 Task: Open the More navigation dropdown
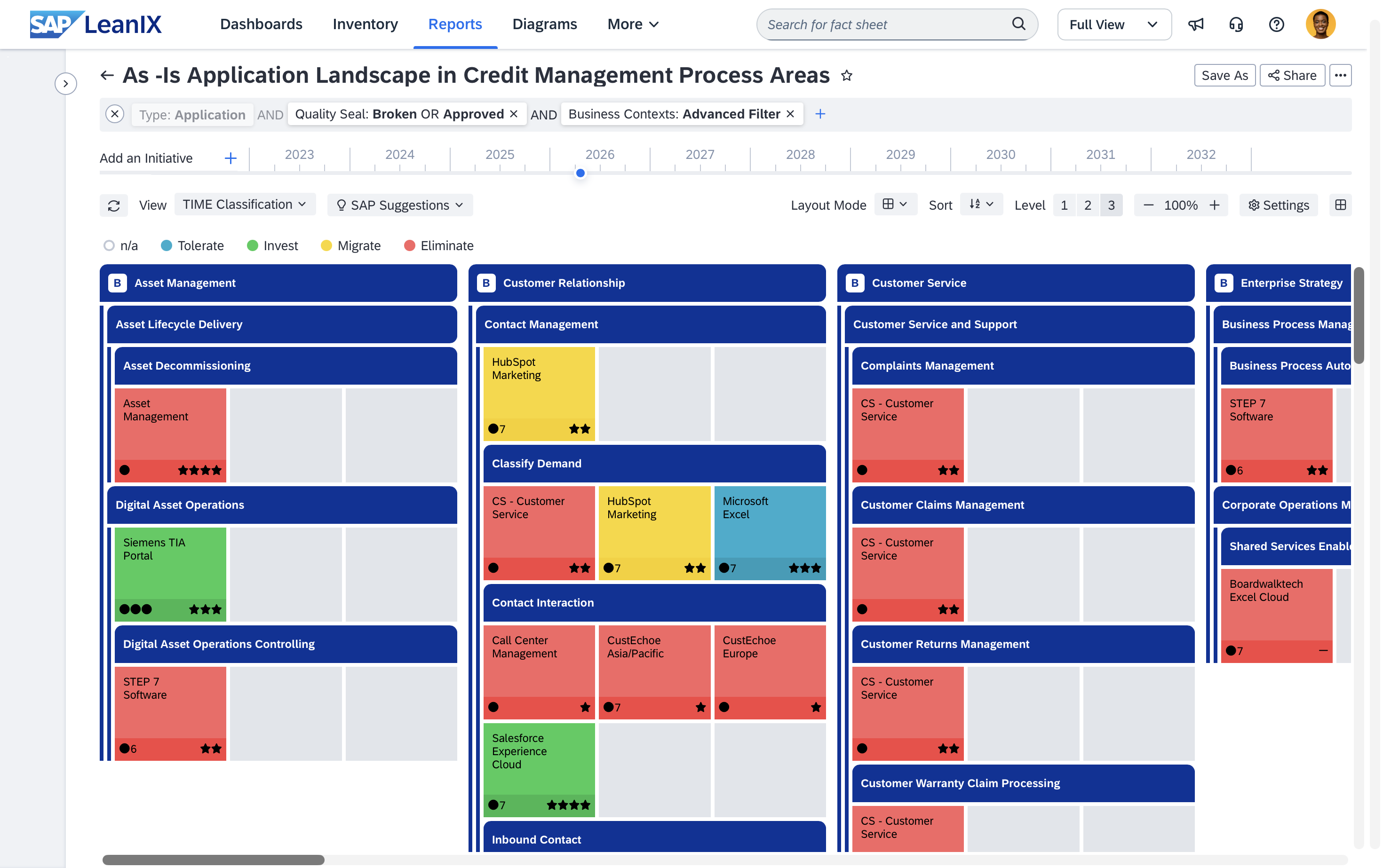point(633,24)
